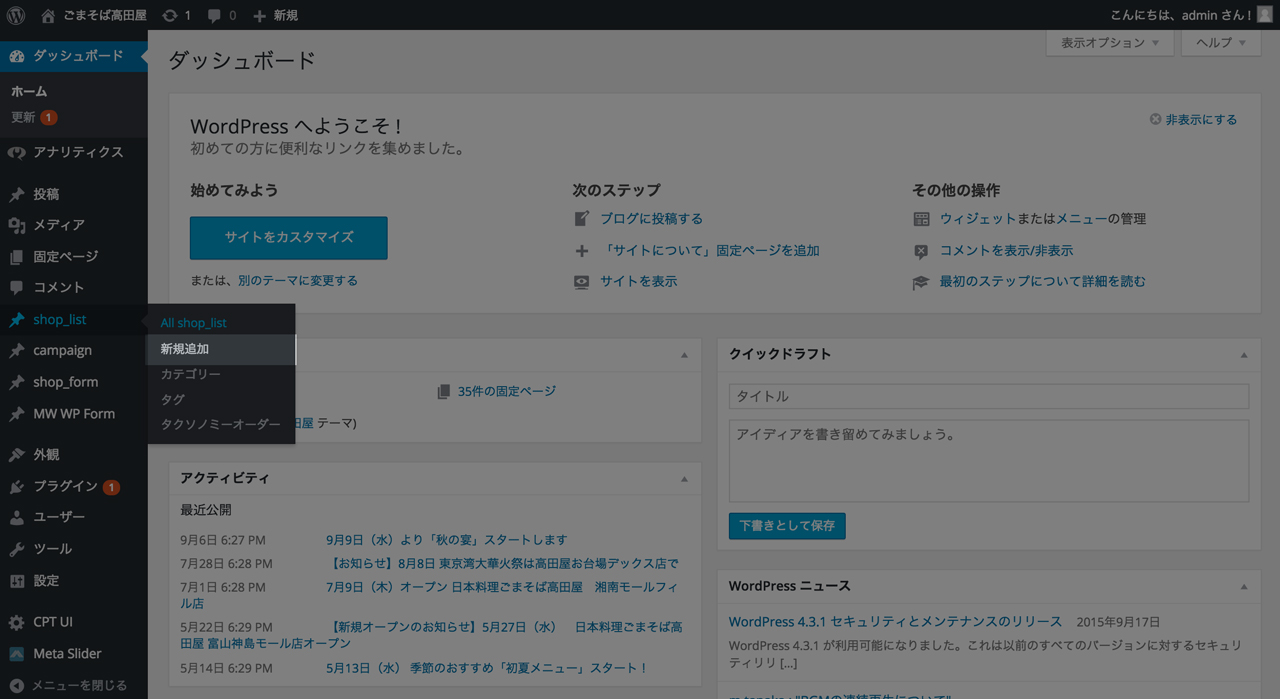Open the 富山神島モール店オープン post link
The height and width of the screenshot is (699, 1280).
coord(431,635)
